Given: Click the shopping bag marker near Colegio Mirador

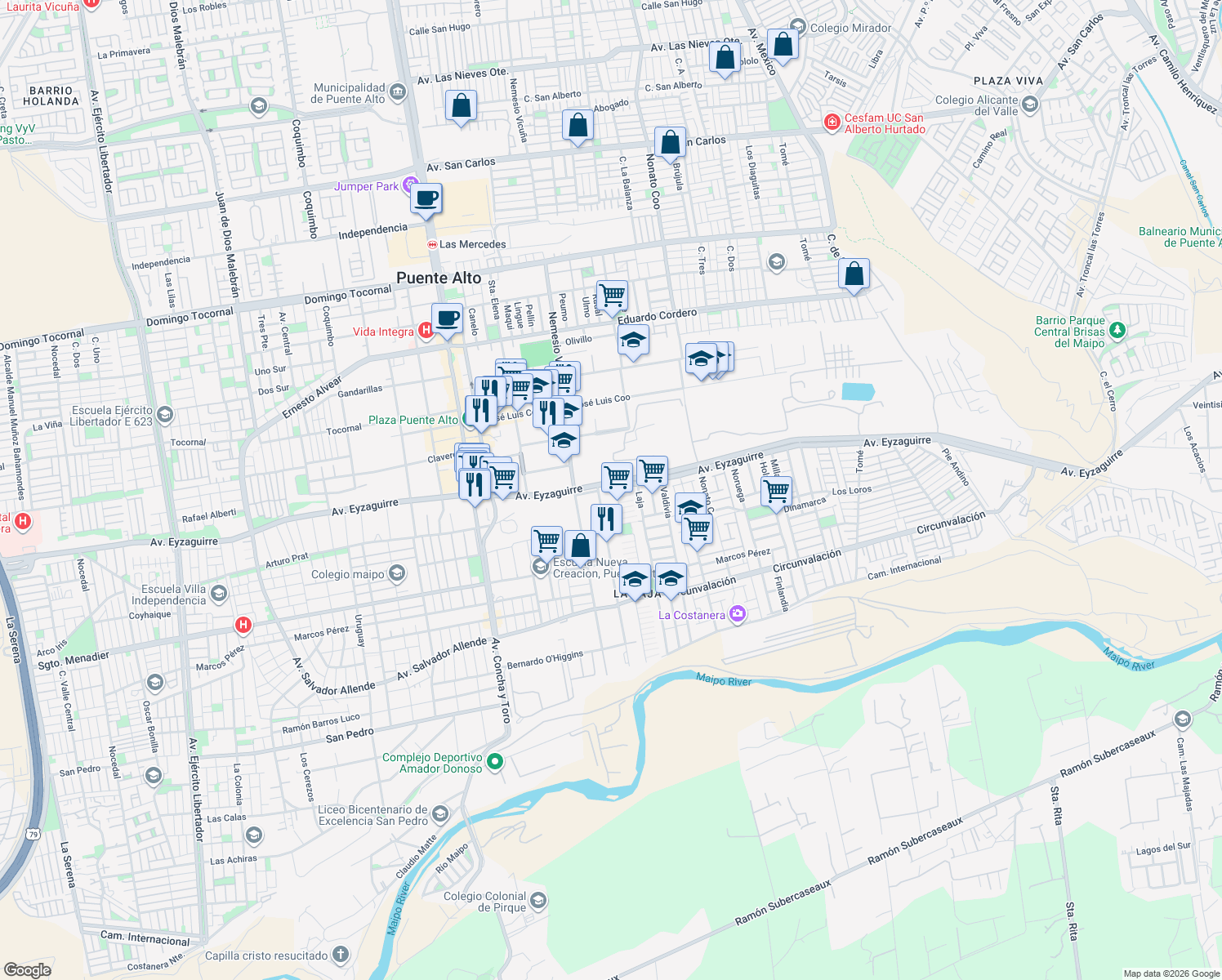Looking at the screenshot, I should 783,45.
